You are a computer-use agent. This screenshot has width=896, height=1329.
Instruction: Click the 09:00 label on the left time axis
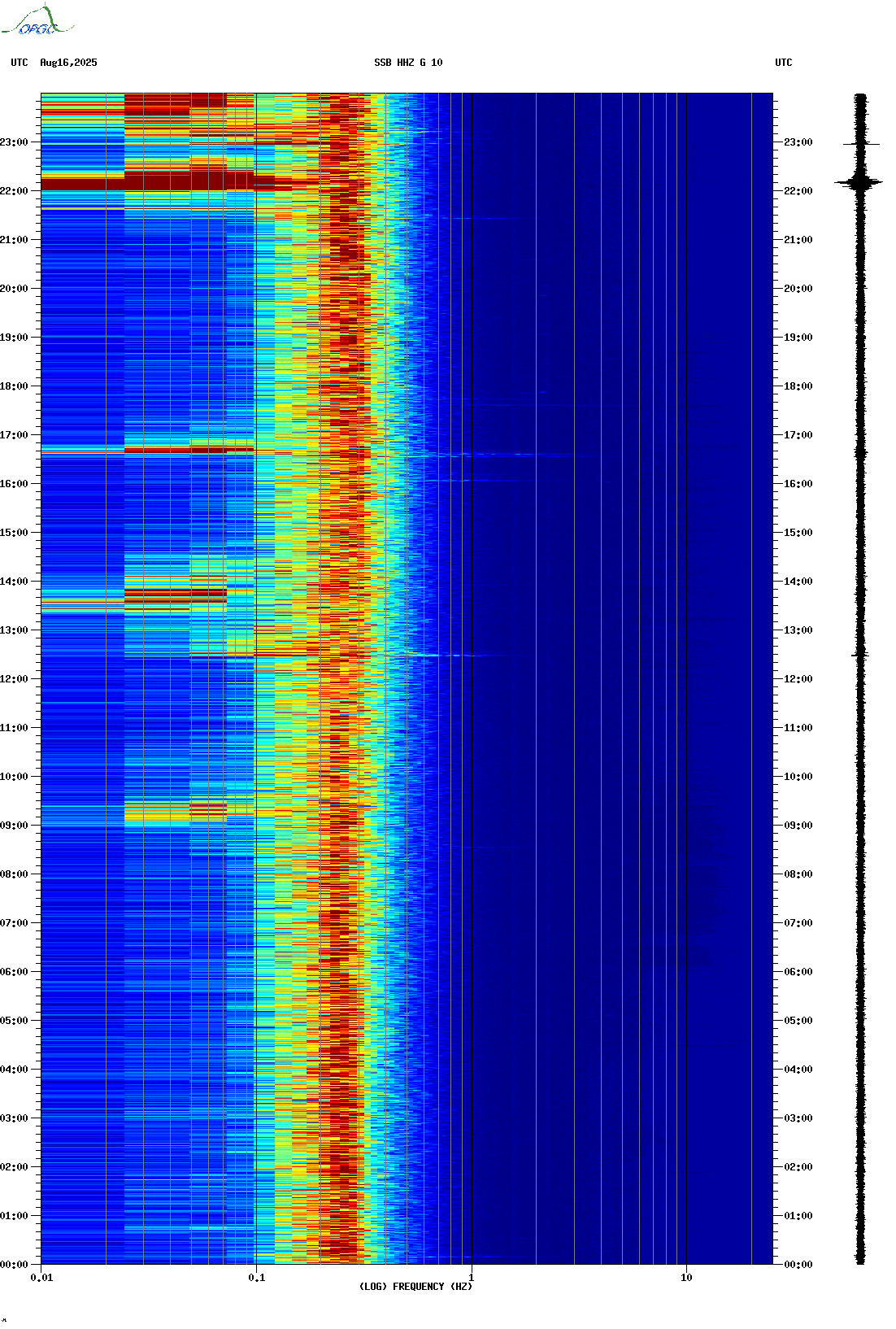point(14,826)
